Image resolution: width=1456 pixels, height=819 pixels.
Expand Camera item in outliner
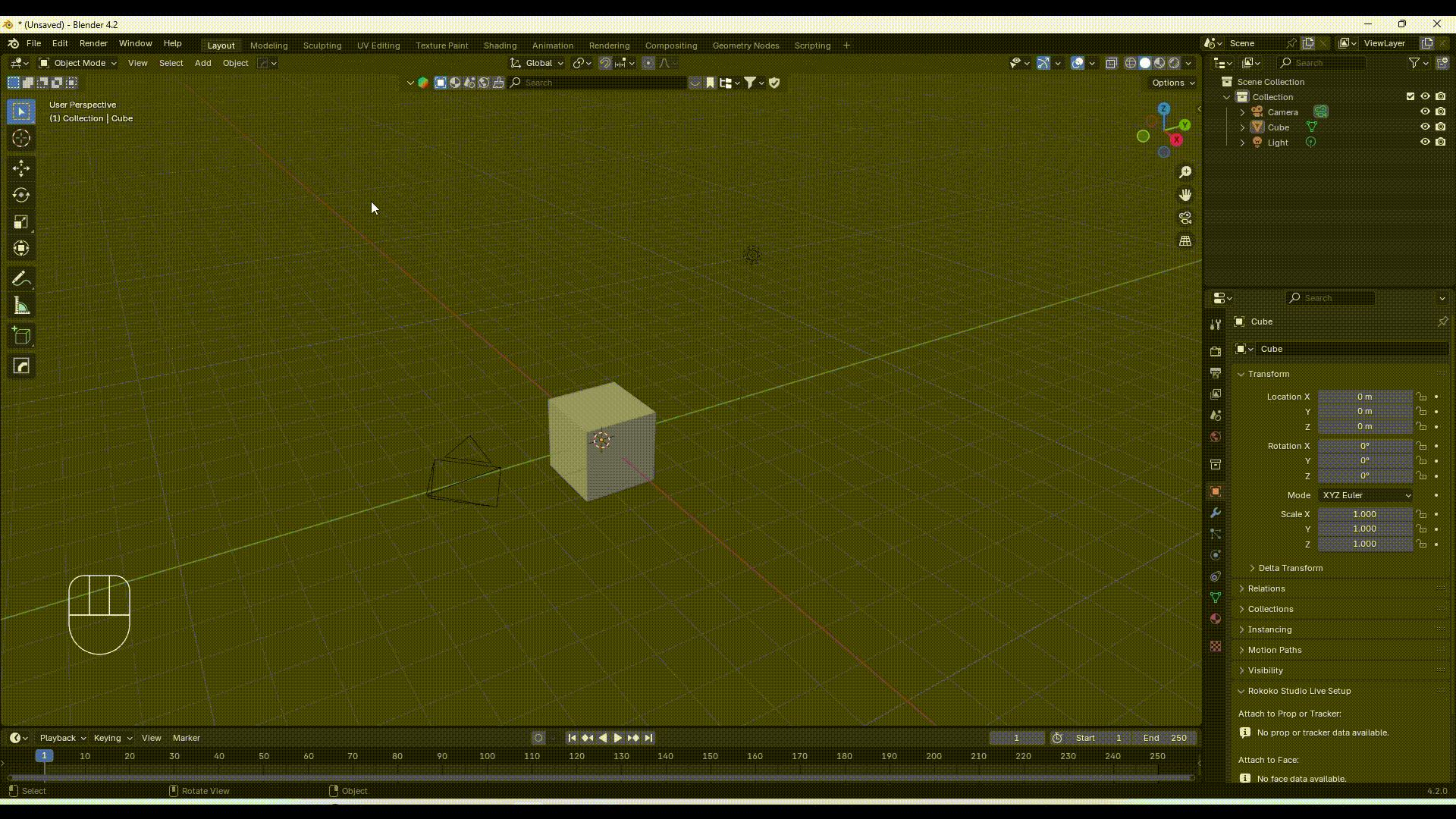[1242, 112]
